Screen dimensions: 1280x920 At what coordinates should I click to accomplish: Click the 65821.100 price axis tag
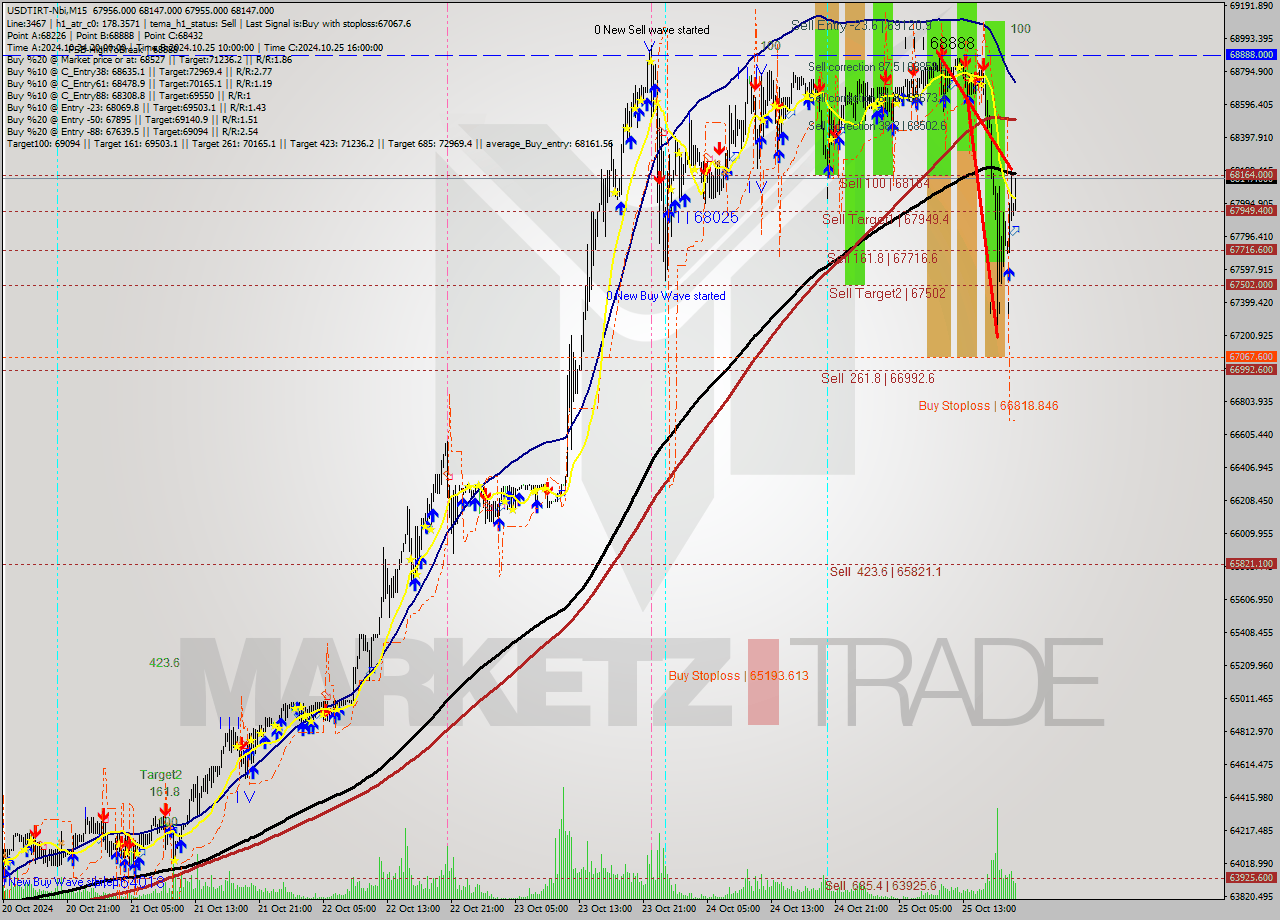click(1250, 564)
